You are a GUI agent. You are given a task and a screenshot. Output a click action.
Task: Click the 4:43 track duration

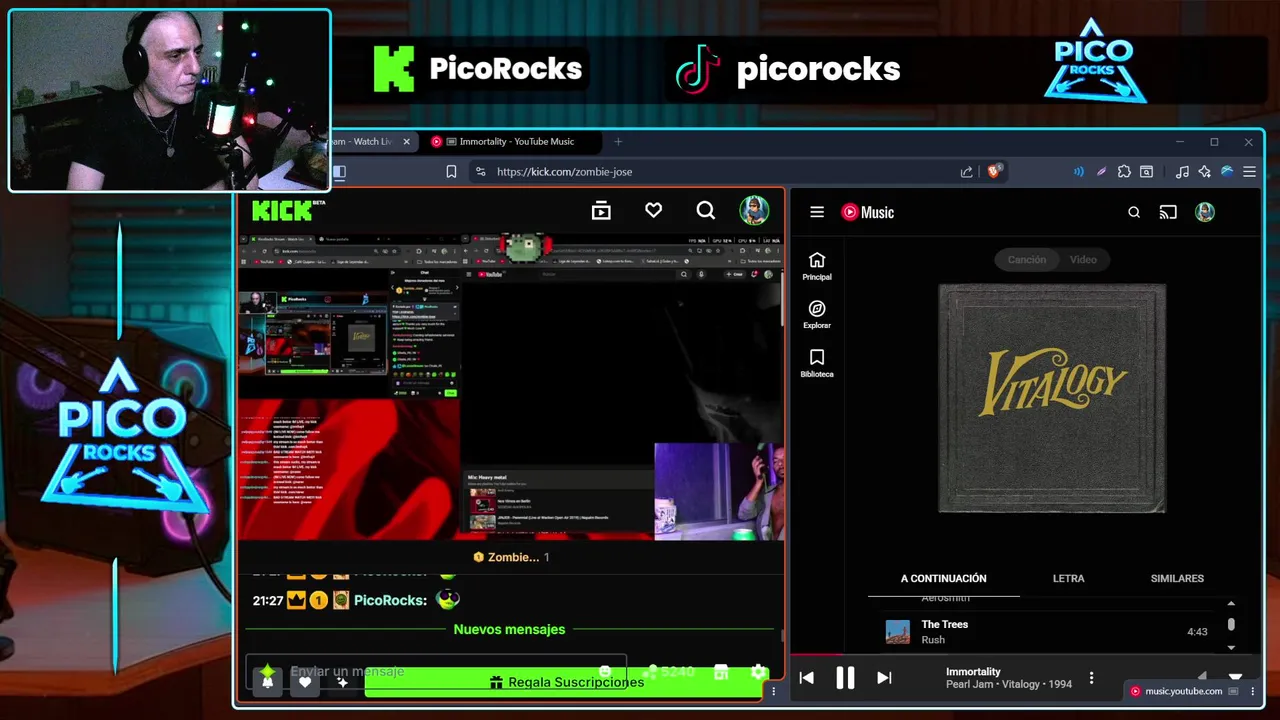point(1197,632)
